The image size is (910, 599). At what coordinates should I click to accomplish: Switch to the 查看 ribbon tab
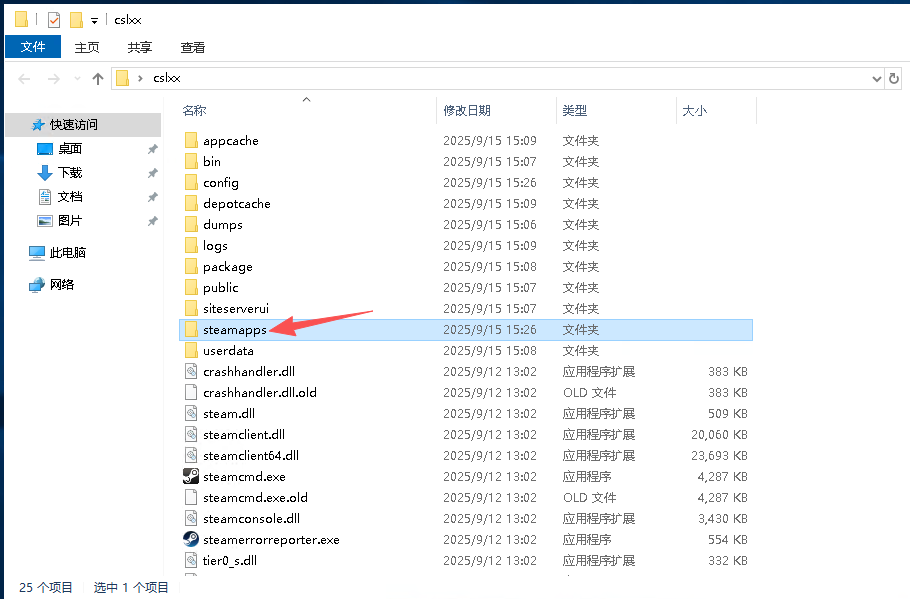click(193, 47)
